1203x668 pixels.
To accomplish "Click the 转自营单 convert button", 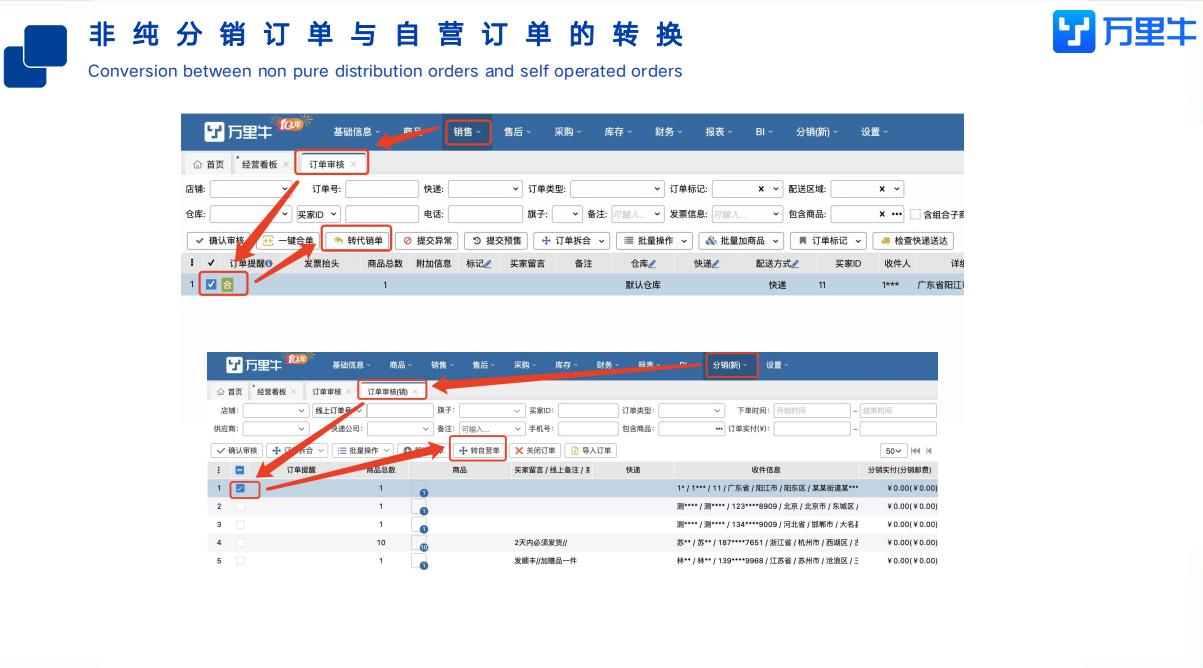I will coord(478,450).
